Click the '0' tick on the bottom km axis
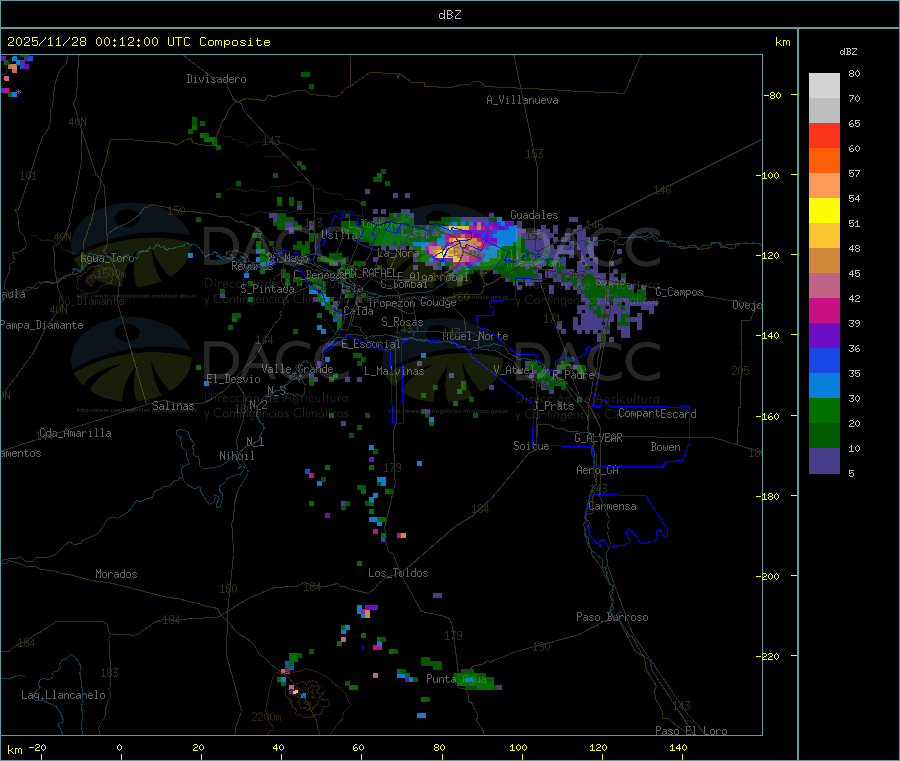Viewport: 900px width, 761px height. 119,747
